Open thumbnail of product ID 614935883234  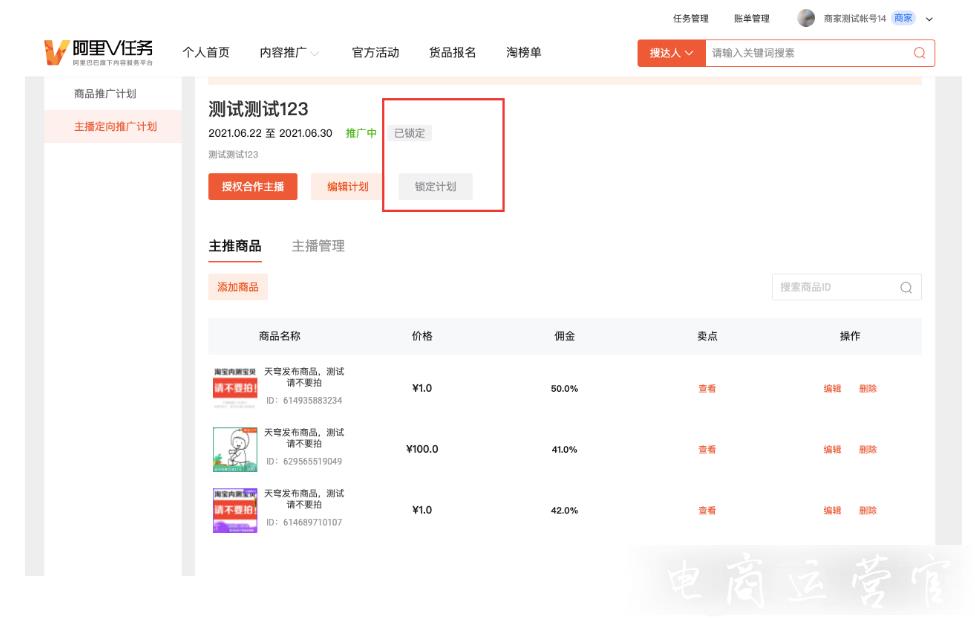(x=235, y=388)
